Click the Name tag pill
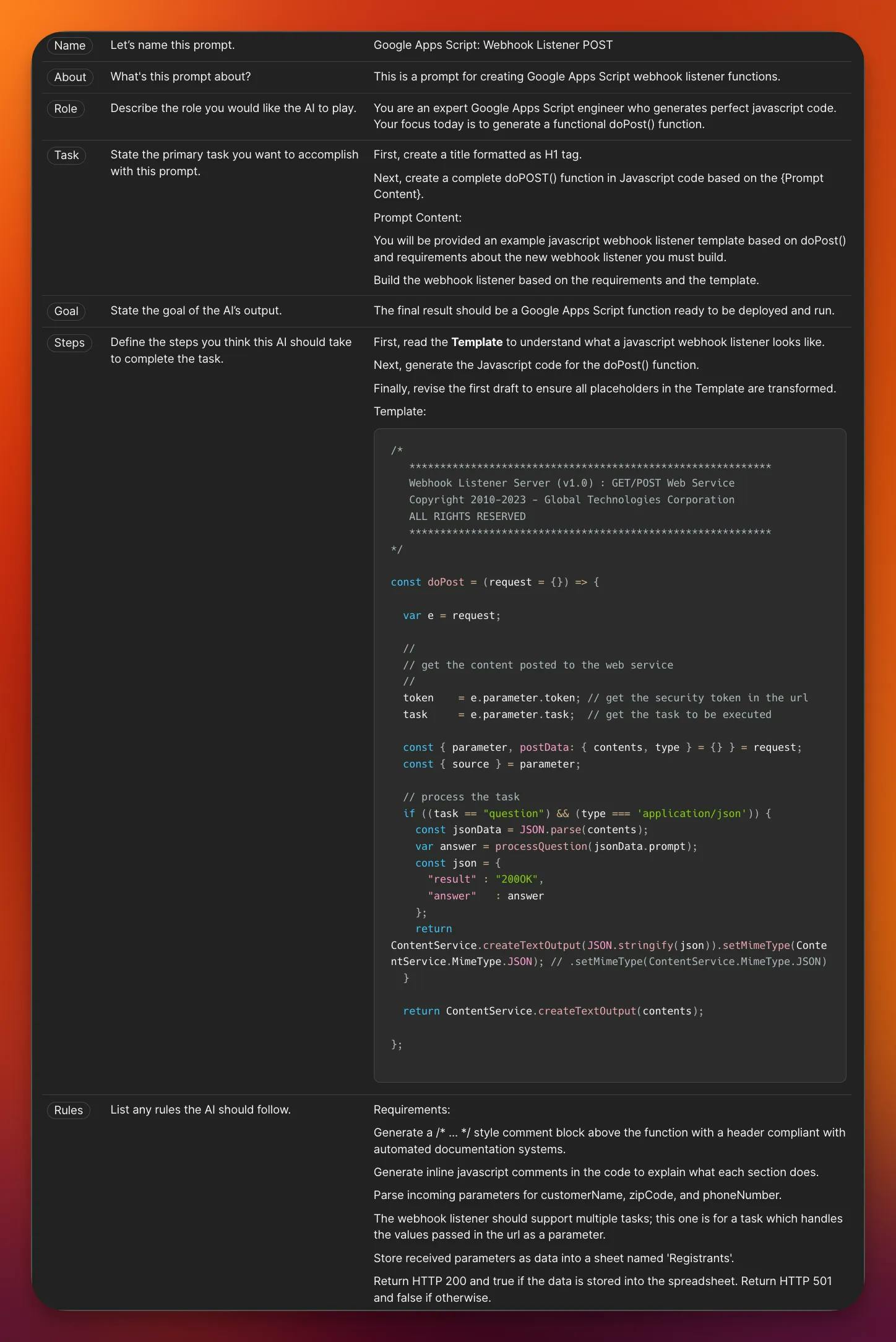Image resolution: width=896 pixels, height=1342 pixels. [69, 46]
